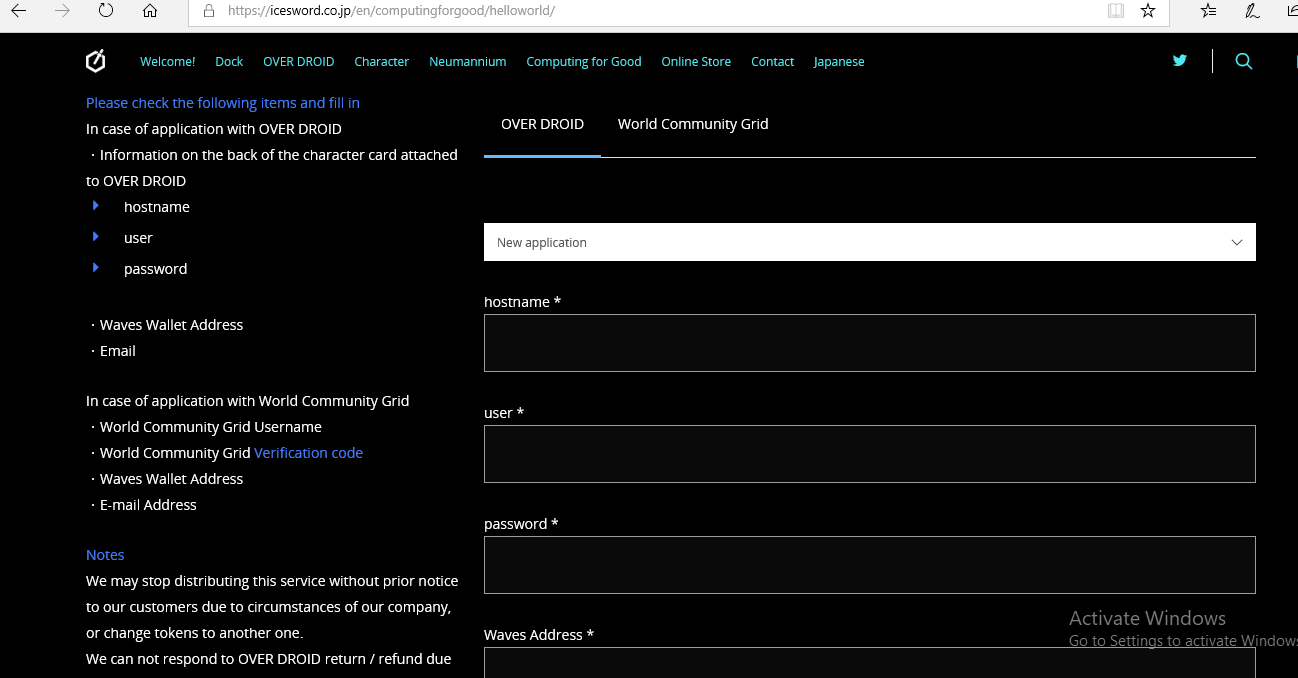Open the favorites hub icon
The image size is (1298, 678).
coord(1208,11)
